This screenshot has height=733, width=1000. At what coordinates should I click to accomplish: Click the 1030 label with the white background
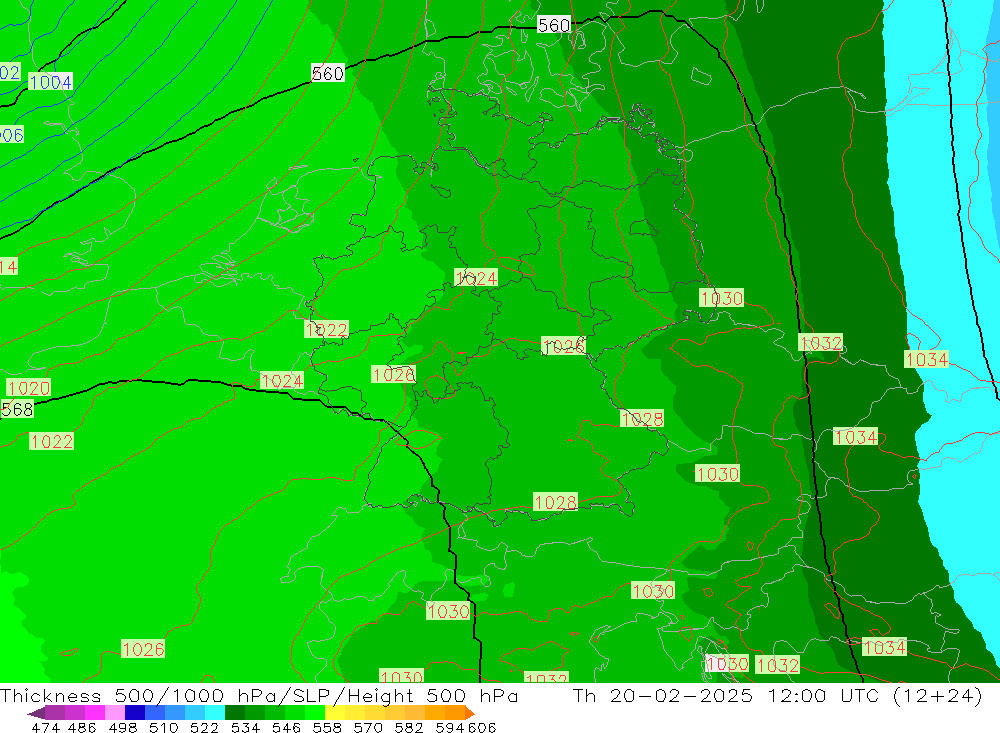(728, 663)
